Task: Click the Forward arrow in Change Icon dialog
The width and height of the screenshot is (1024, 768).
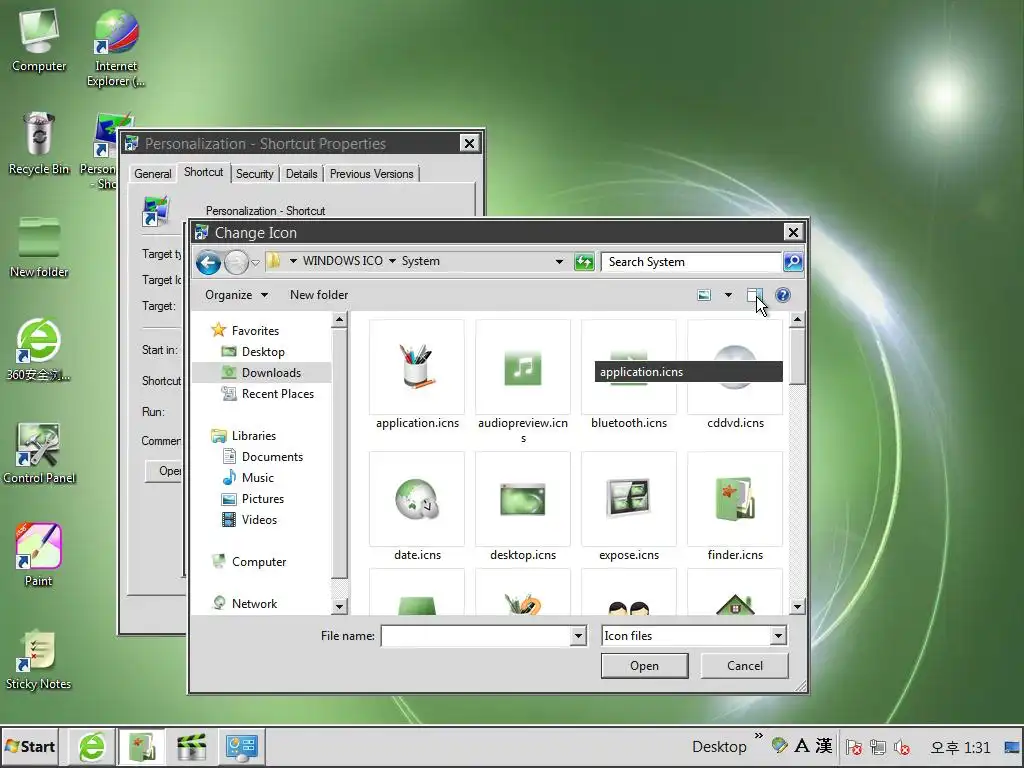Action: (236, 263)
